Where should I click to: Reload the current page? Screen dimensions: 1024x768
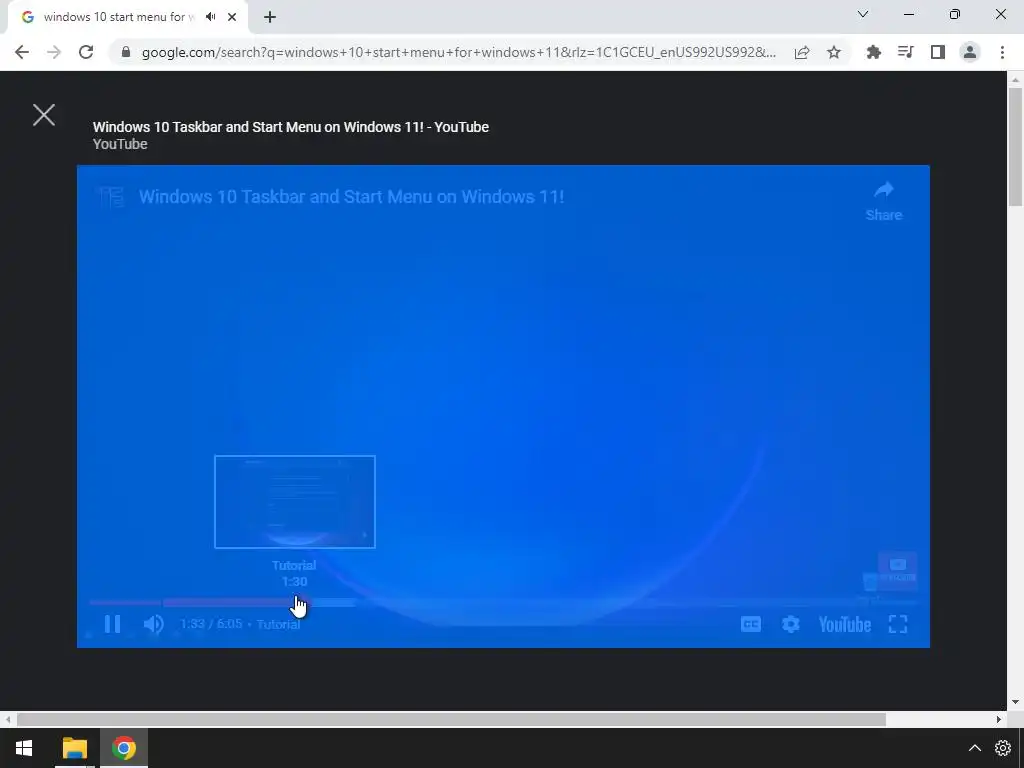86,52
